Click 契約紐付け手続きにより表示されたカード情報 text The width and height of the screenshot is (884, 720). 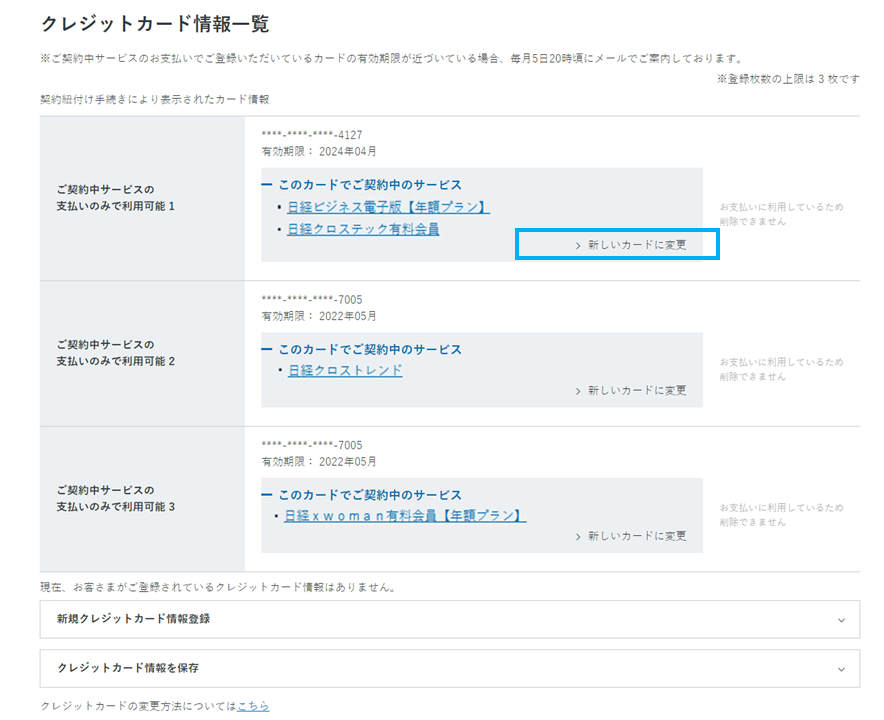pos(154,99)
